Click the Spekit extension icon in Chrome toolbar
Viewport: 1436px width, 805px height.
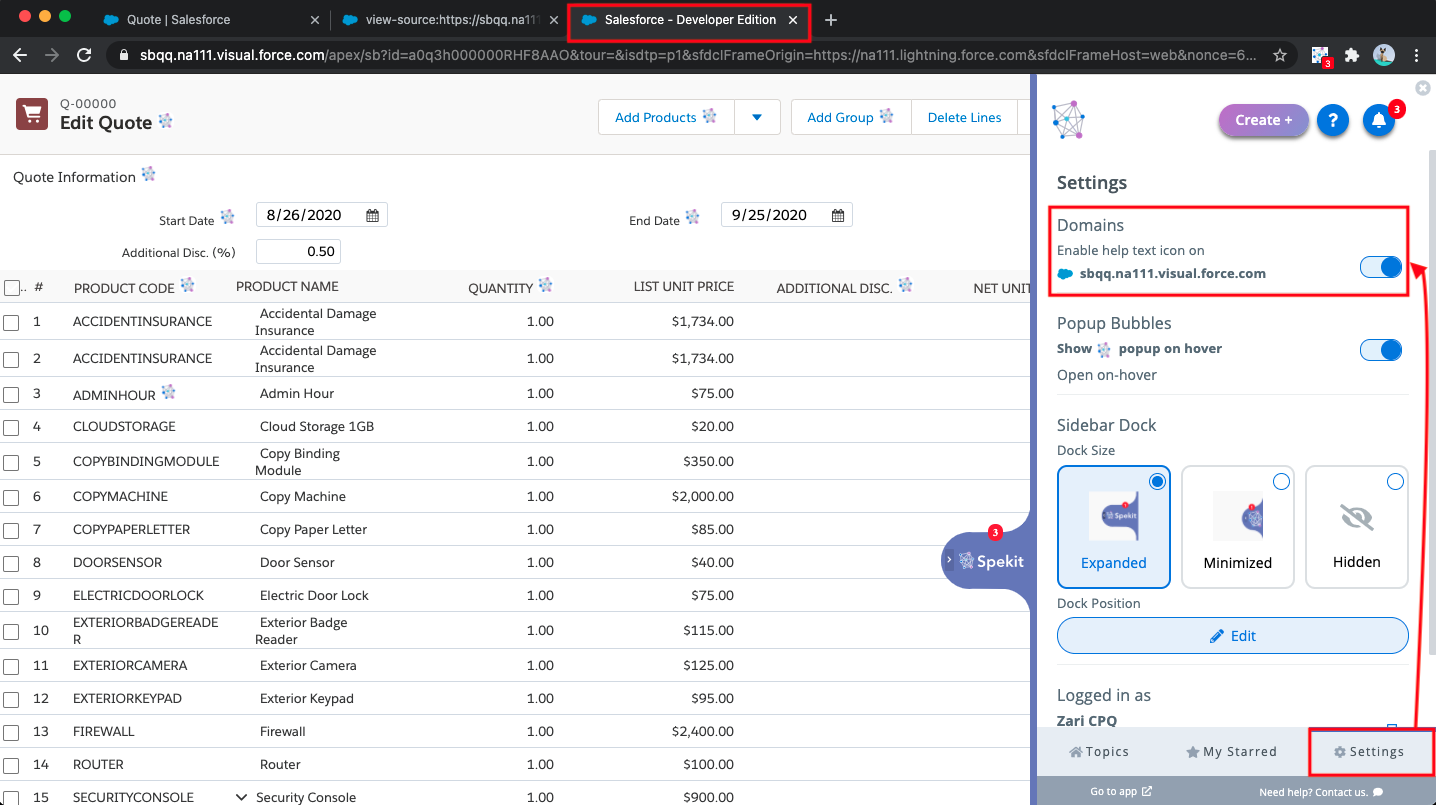point(1321,56)
